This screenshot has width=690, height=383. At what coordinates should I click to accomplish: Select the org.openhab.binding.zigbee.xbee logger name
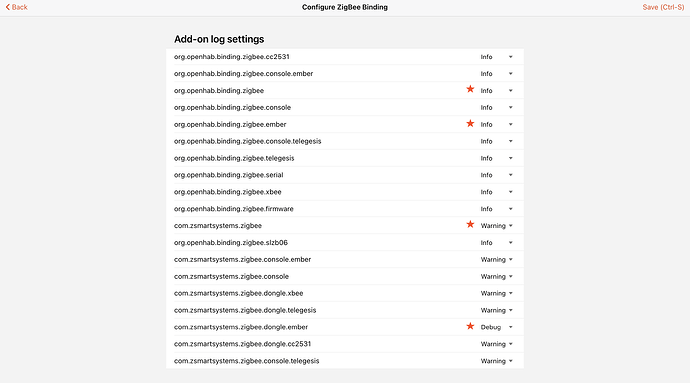coord(228,192)
